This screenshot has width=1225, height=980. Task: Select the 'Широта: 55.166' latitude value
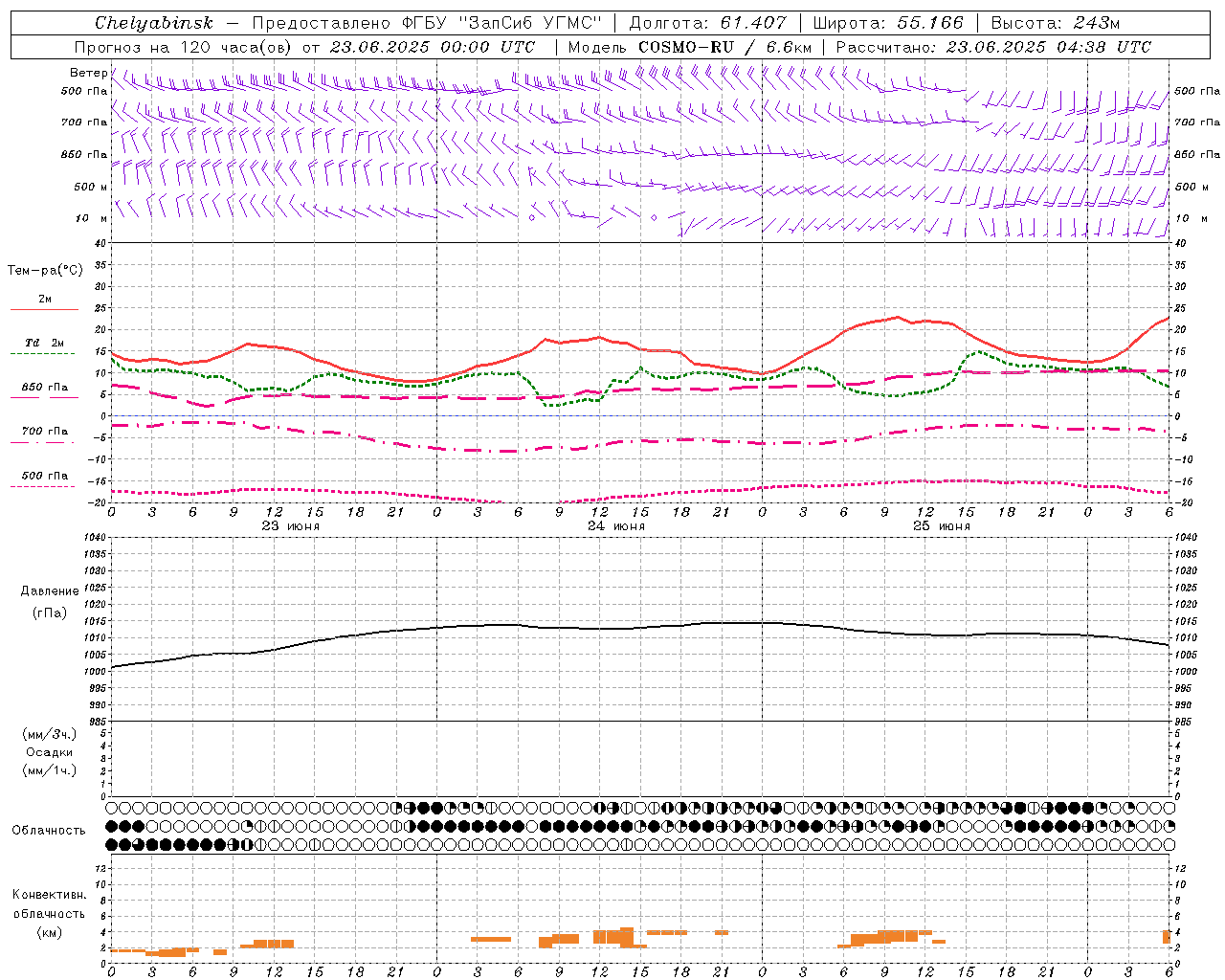(888, 23)
